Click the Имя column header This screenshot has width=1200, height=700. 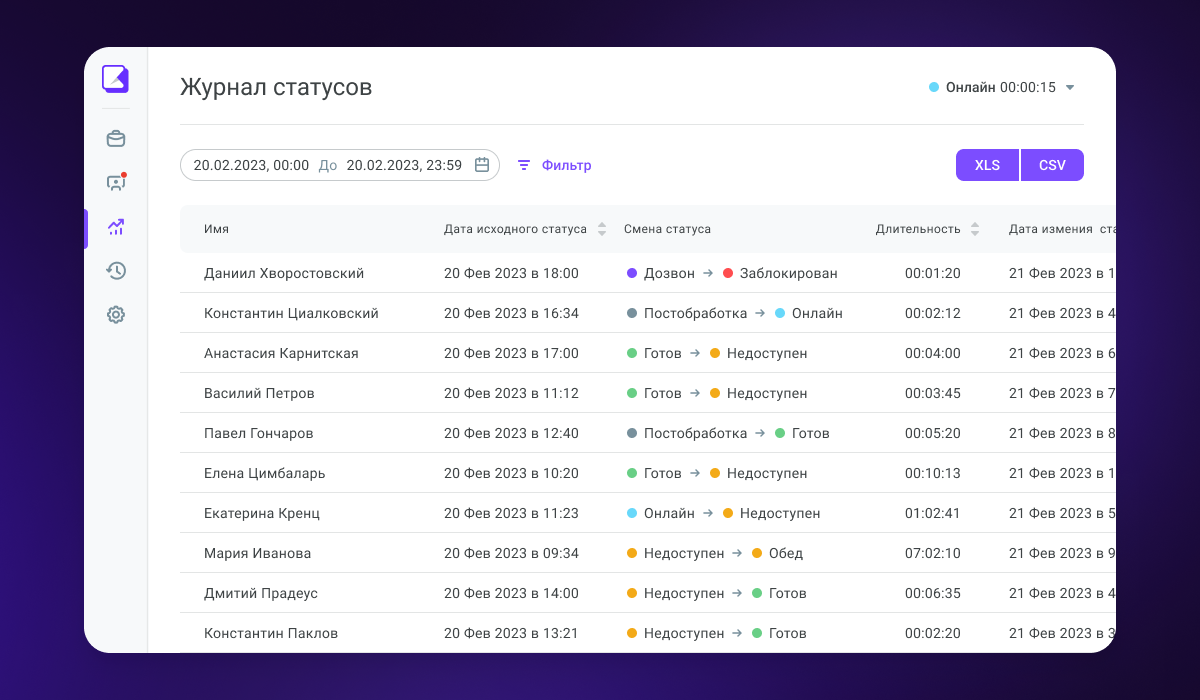click(216, 229)
